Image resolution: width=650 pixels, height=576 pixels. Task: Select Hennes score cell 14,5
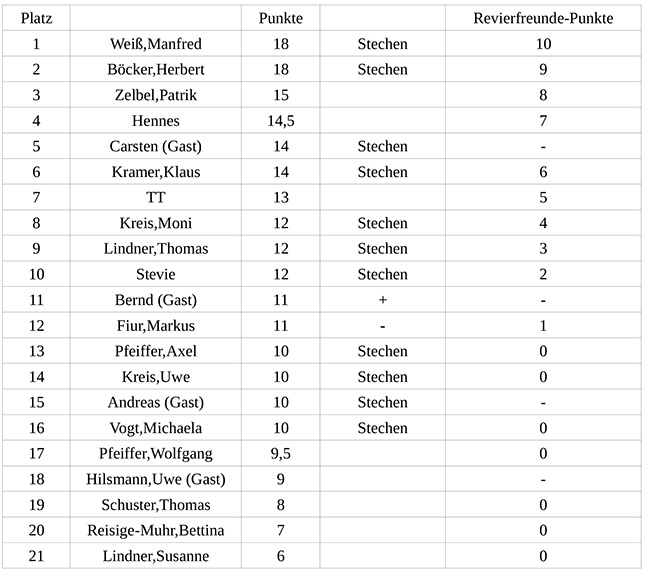coord(281,121)
